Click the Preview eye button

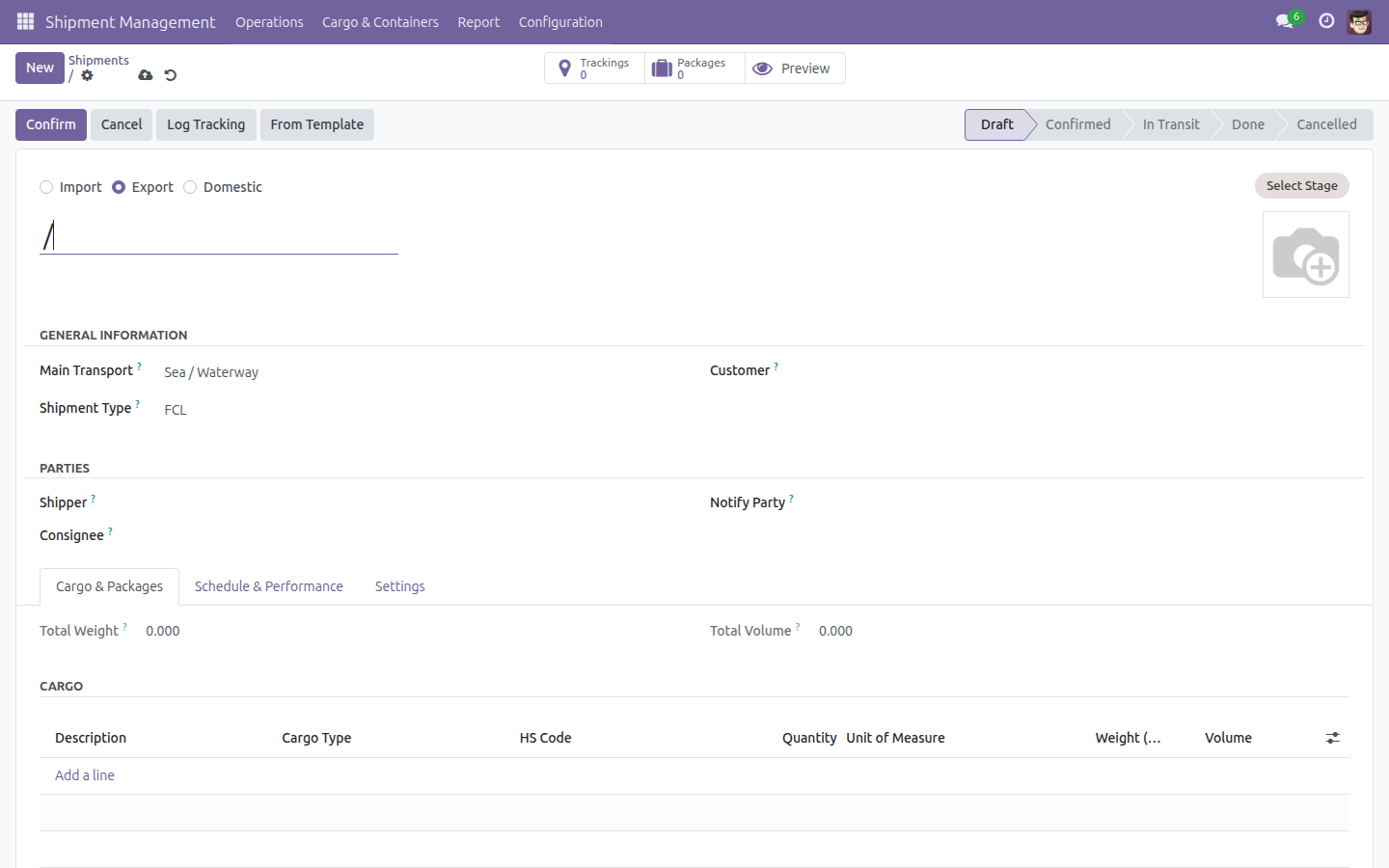pos(795,68)
